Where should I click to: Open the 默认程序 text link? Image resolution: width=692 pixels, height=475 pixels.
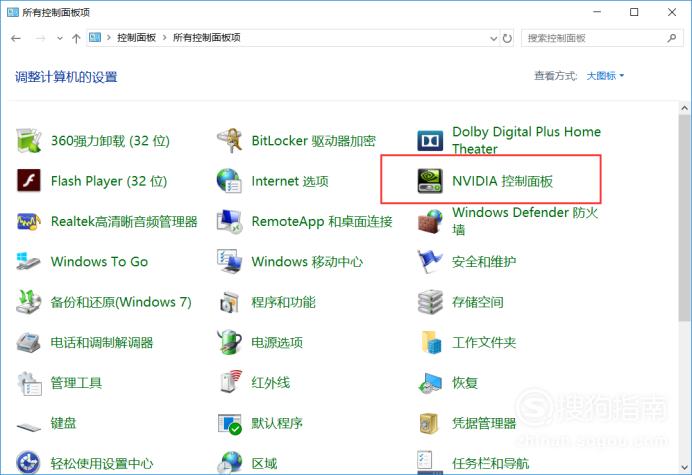click(x=277, y=423)
